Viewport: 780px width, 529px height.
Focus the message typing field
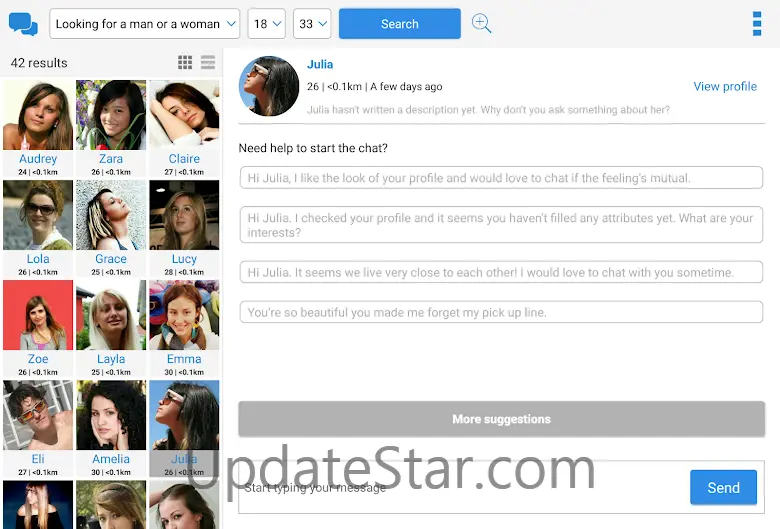point(463,488)
